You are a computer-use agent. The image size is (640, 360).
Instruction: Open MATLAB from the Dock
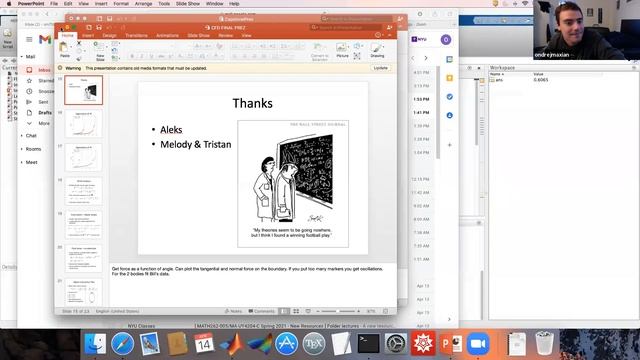pos(231,343)
